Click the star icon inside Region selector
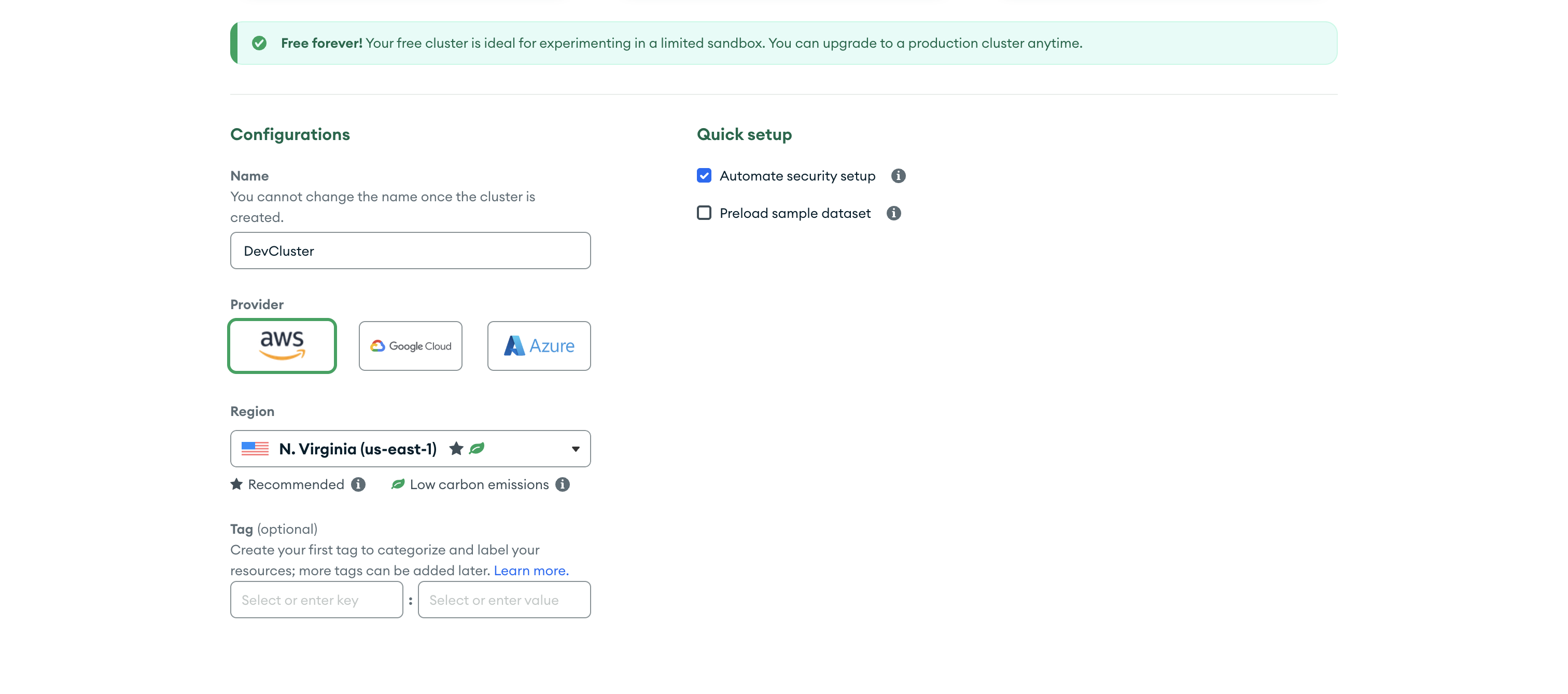The image size is (1568, 694). (x=456, y=449)
